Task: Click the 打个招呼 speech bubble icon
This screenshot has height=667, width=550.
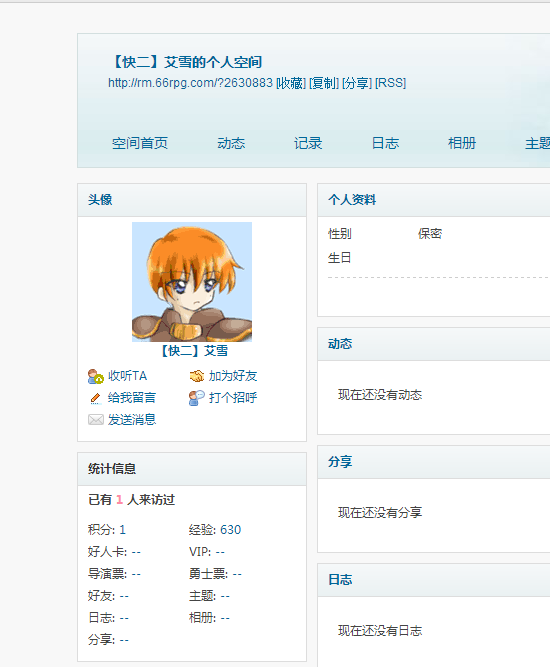Action: (197, 398)
